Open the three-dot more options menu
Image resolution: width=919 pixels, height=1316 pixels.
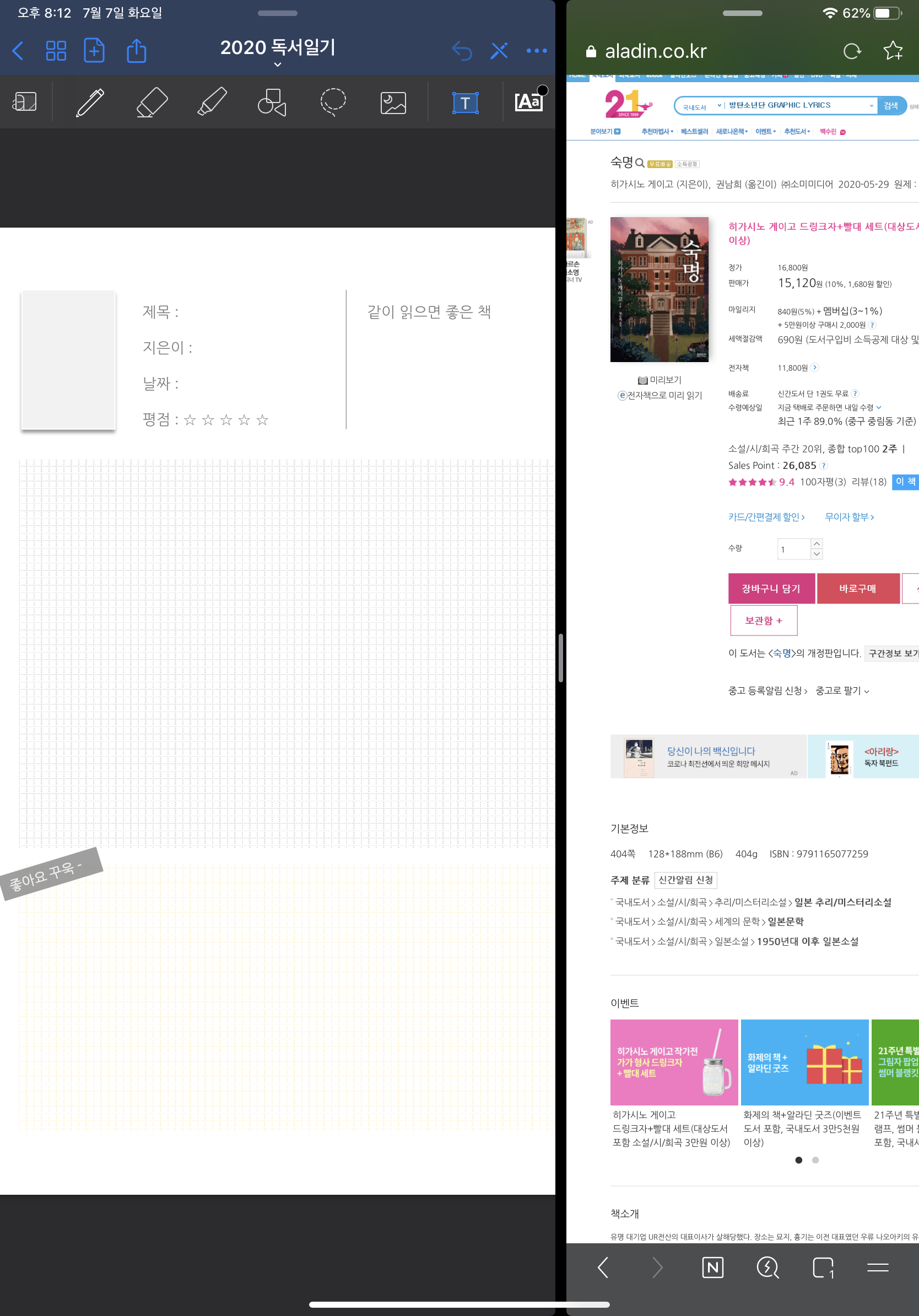536,51
